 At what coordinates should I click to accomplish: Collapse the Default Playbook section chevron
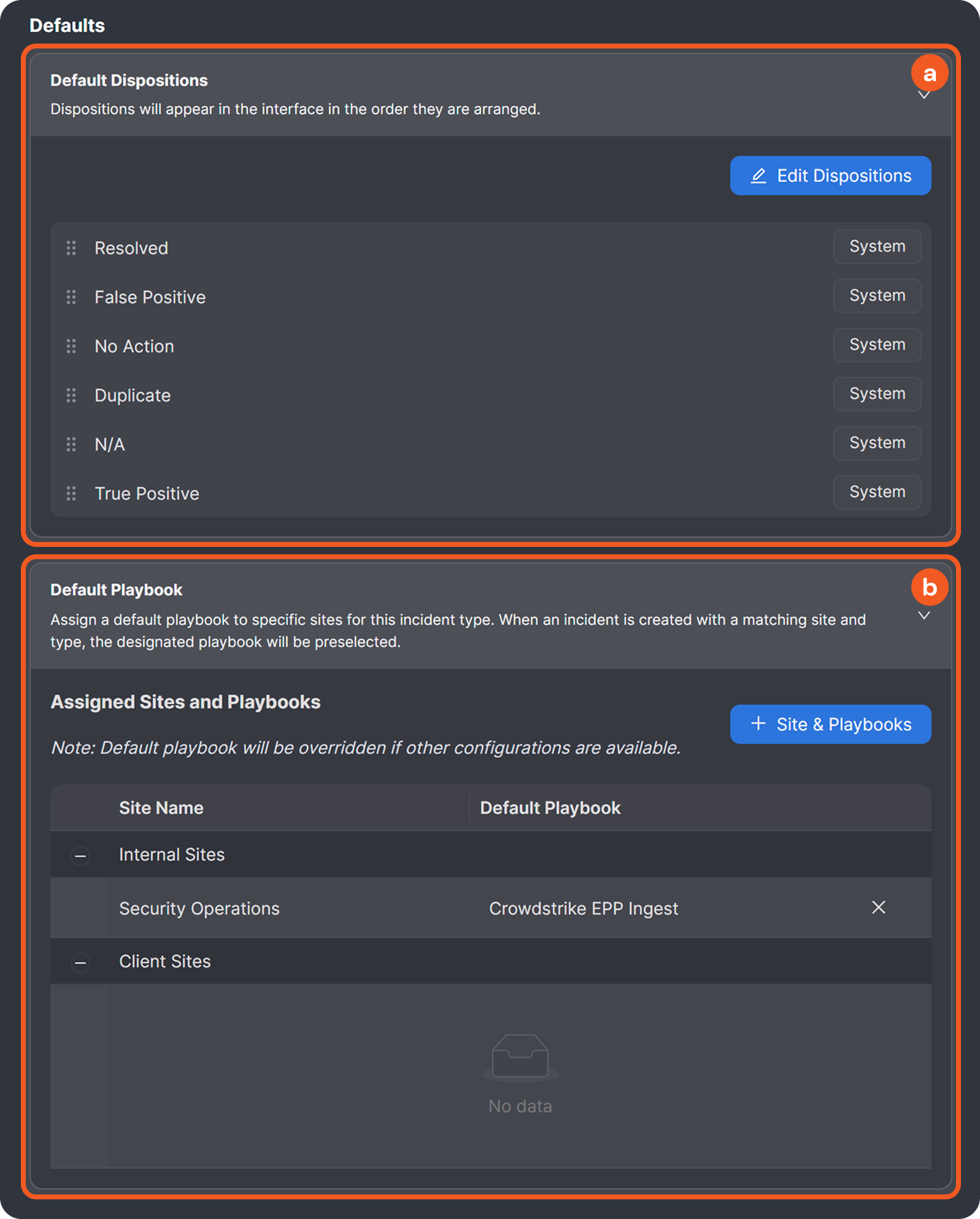click(924, 616)
